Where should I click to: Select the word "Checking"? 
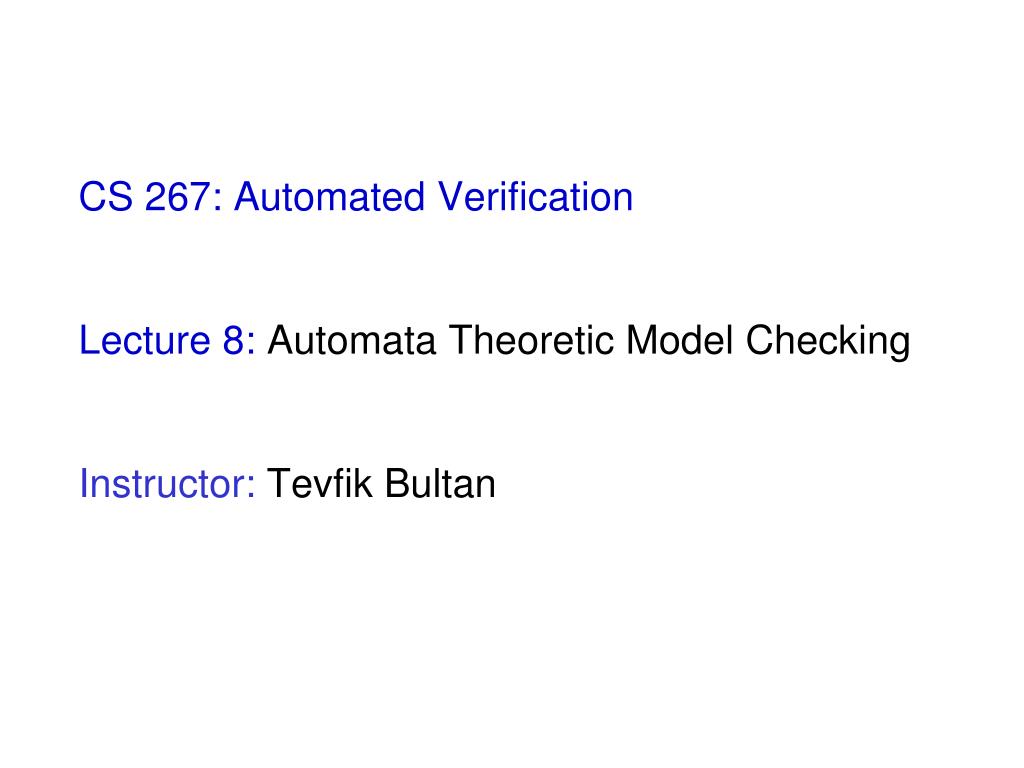(829, 342)
